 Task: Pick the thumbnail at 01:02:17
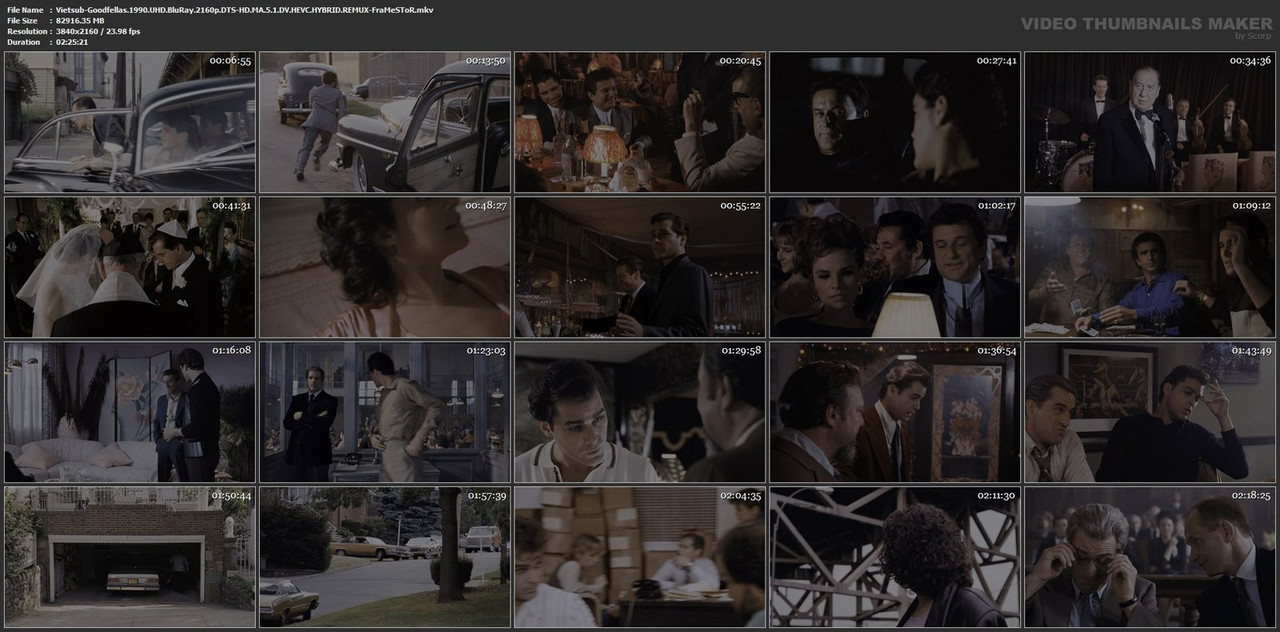point(895,267)
